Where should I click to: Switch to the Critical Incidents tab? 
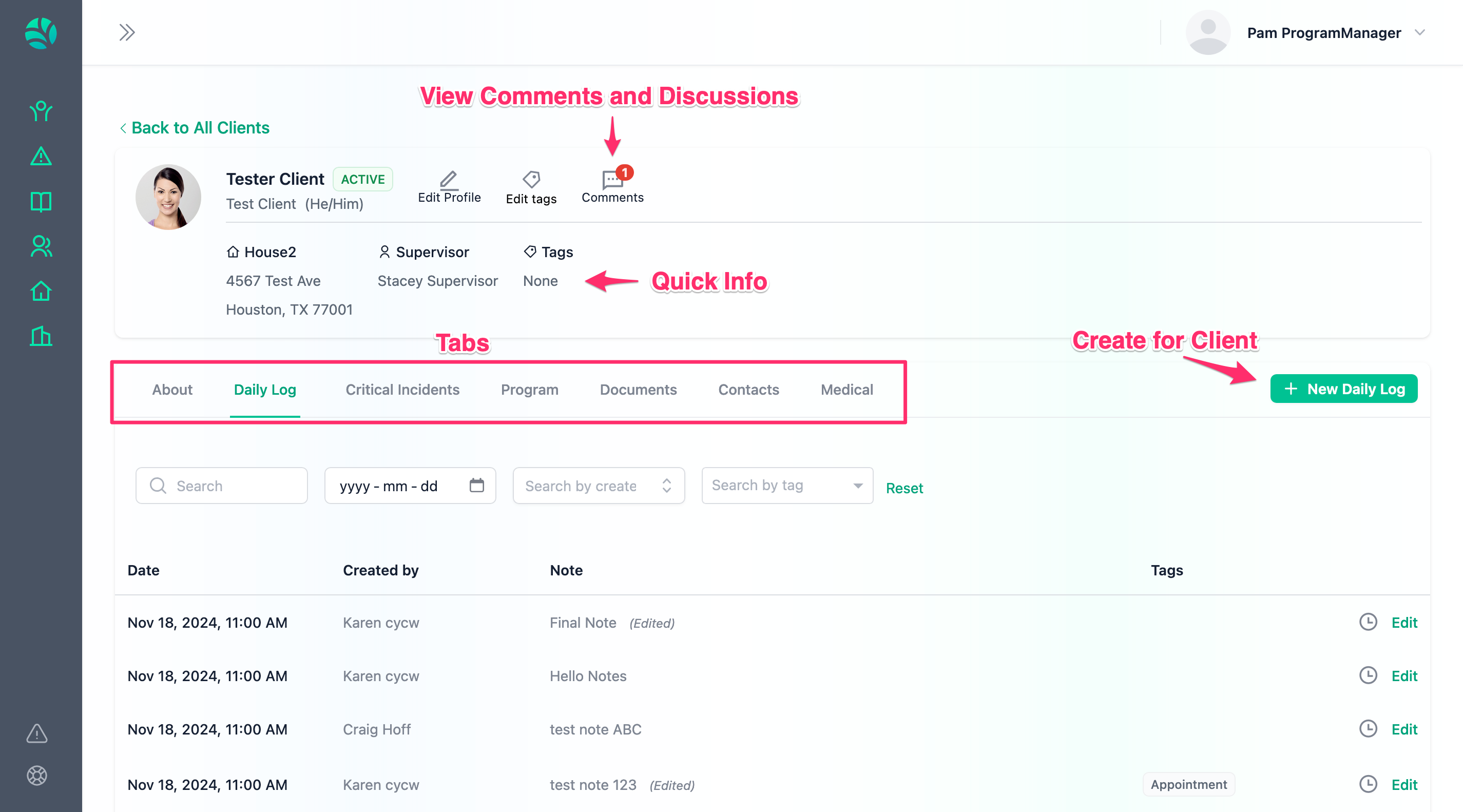point(402,390)
